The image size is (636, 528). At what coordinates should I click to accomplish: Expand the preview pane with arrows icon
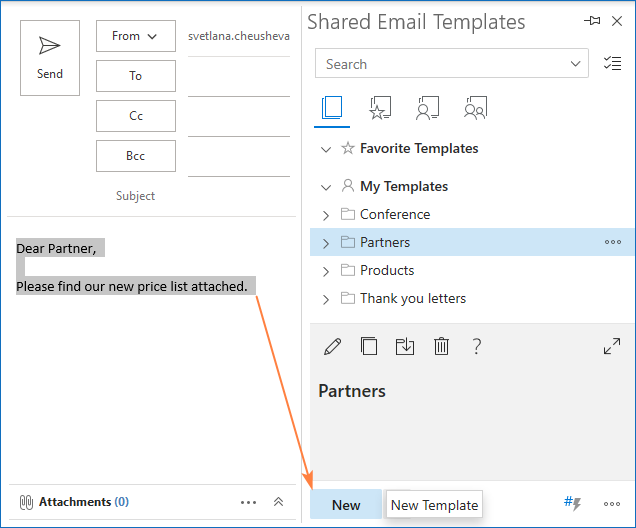612,346
